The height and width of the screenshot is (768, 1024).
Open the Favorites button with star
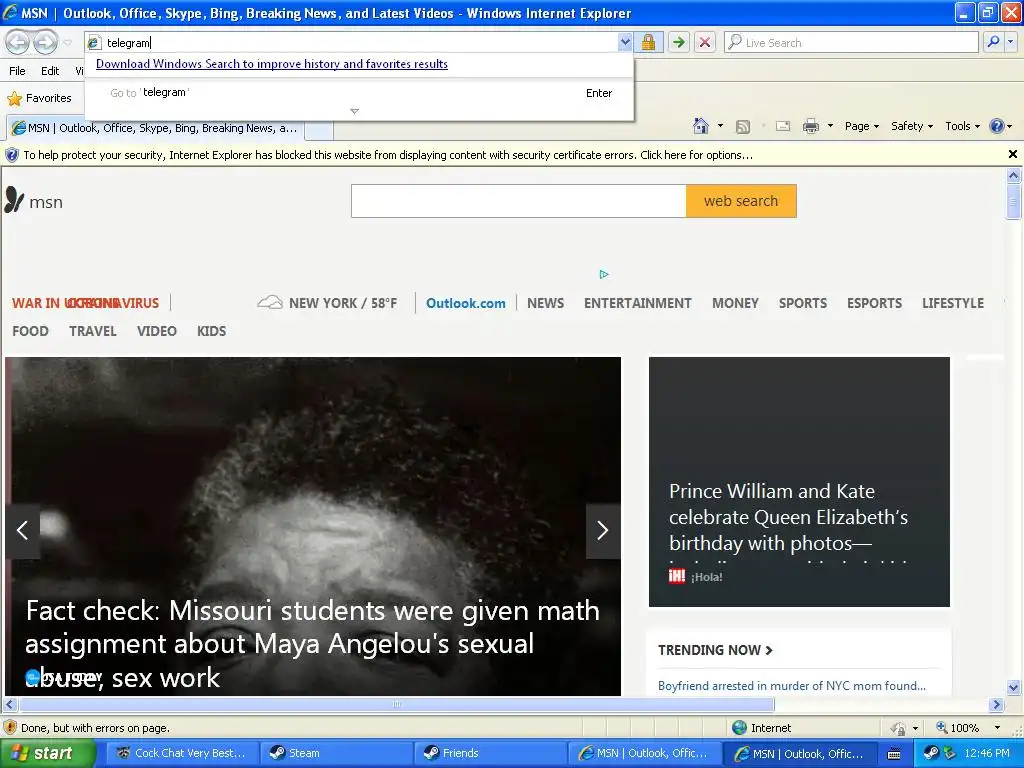[39, 99]
